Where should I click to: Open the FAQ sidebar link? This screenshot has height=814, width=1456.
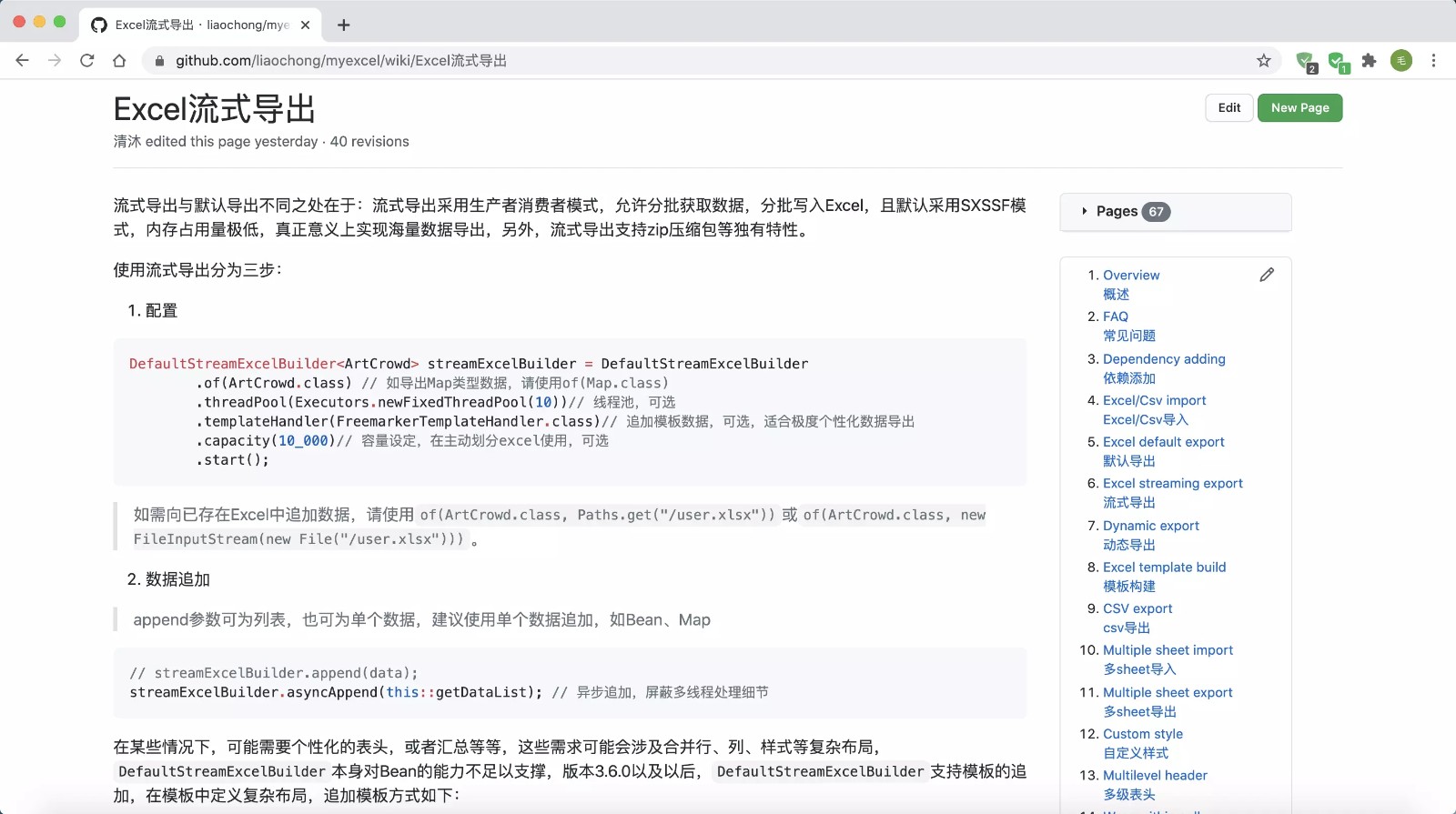coord(1115,317)
